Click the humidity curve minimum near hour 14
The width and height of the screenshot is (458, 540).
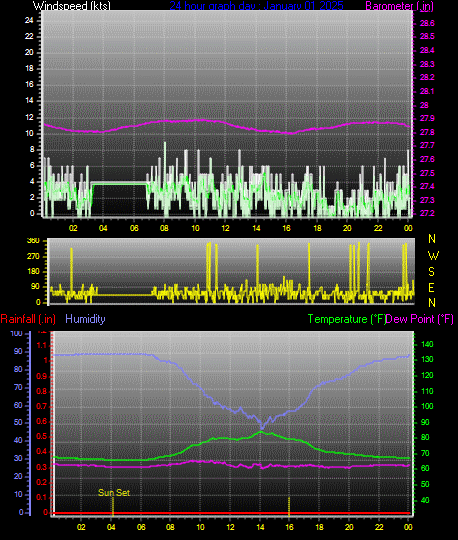click(x=262, y=427)
